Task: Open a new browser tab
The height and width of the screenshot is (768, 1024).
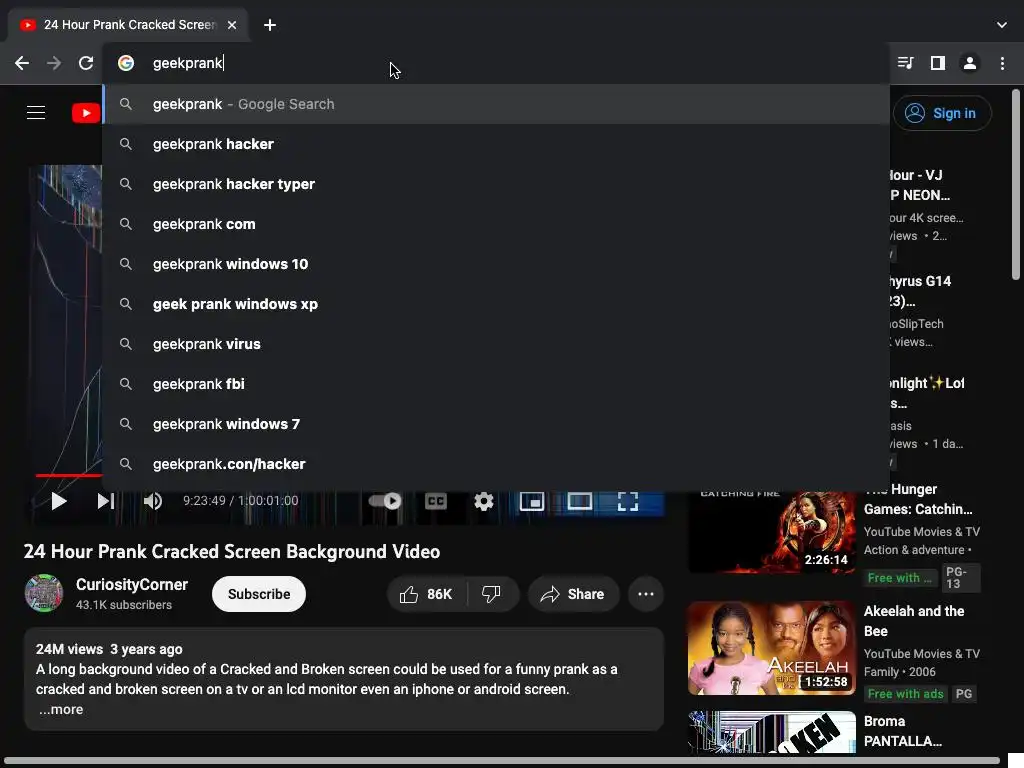Action: tap(270, 25)
